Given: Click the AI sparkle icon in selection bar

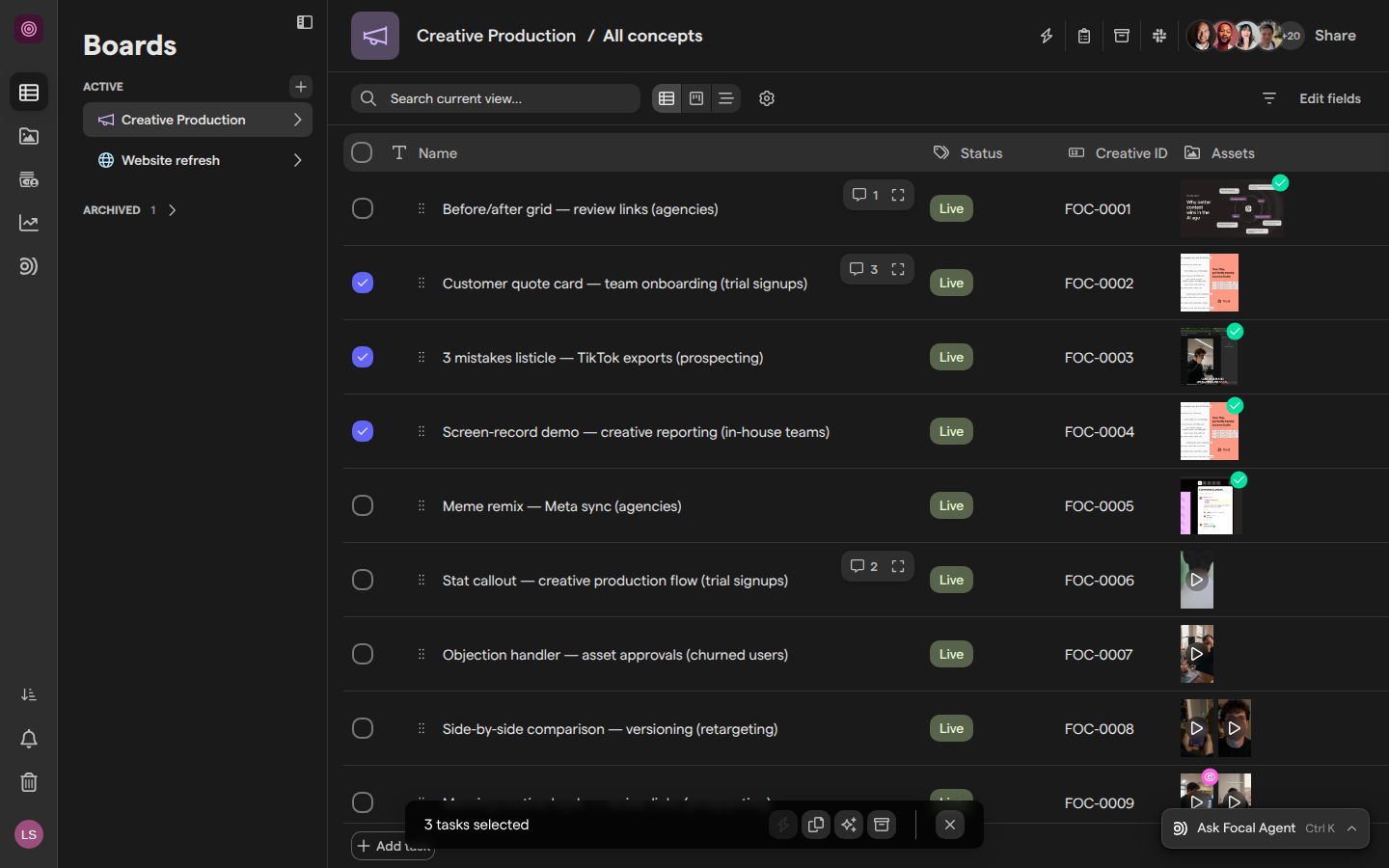Looking at the screenshot, I should pos(849,825).
